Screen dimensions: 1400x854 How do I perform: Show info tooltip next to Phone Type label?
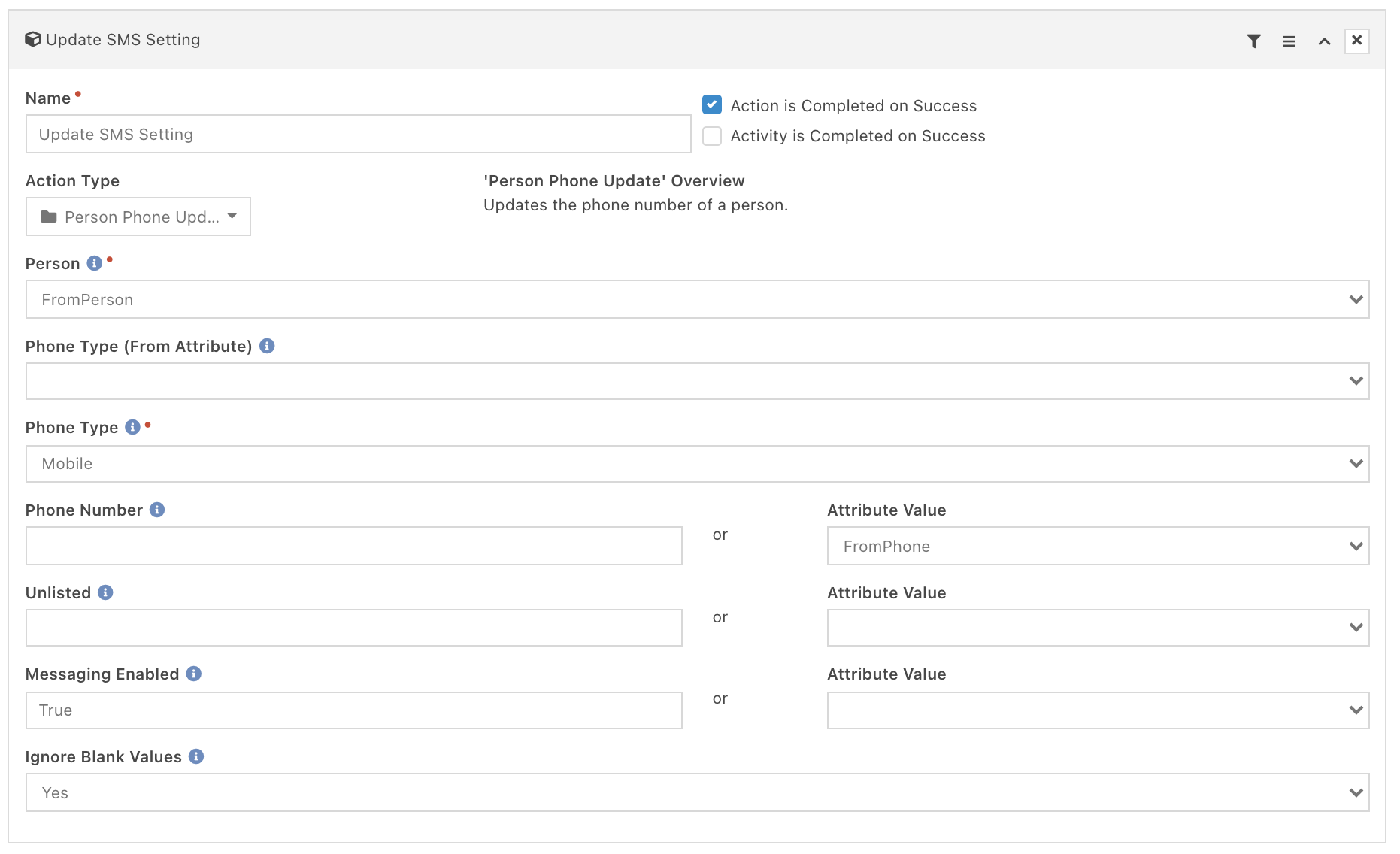[x=132, y=427]
